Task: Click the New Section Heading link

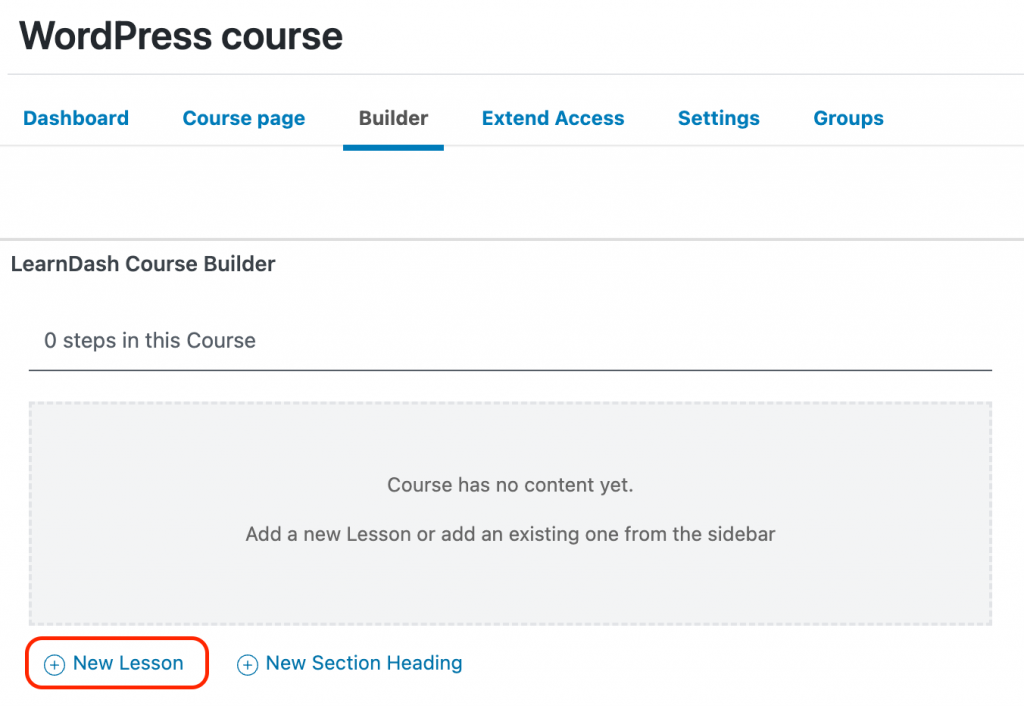Action: pos(363,663)
